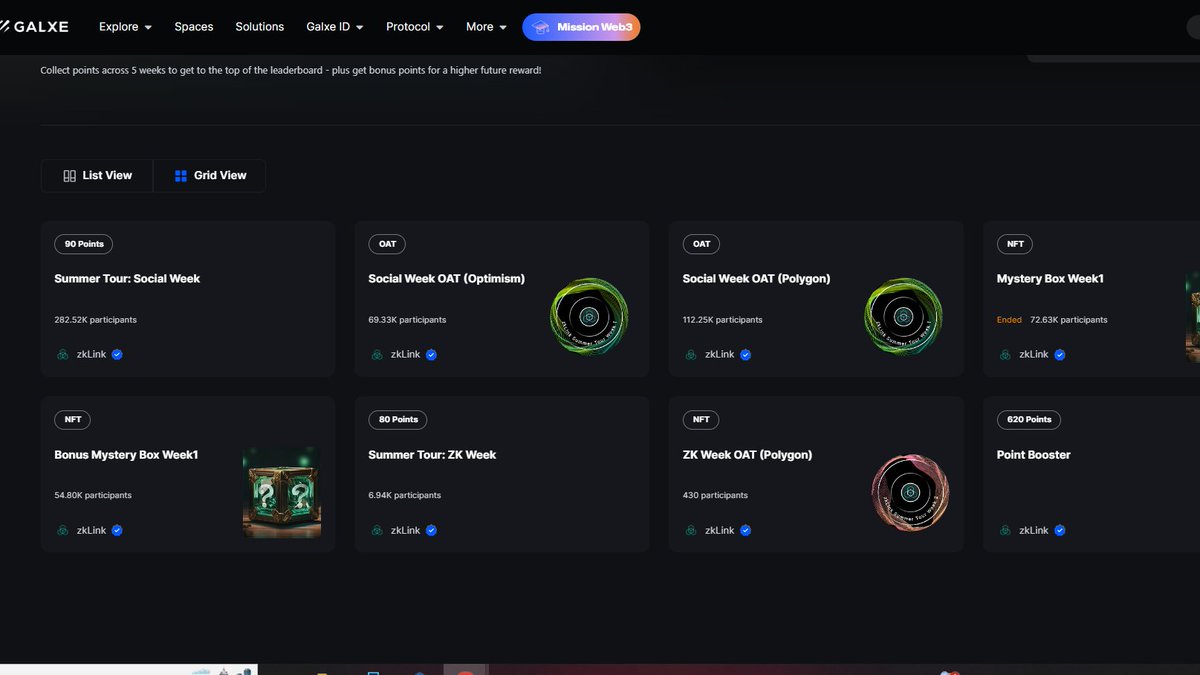Screen dimensions: 1200x675
Task: Open the More dropdown menu
Action: (486, 27)
